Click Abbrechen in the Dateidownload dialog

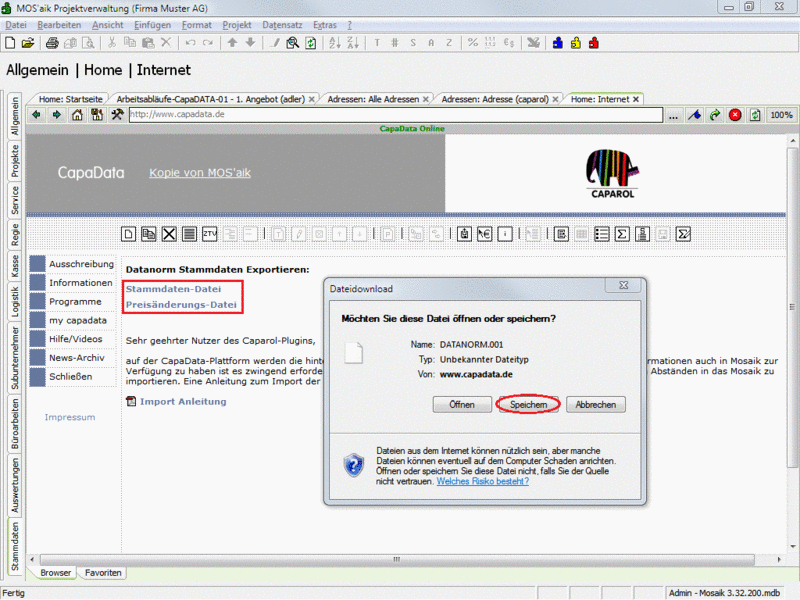596,405
